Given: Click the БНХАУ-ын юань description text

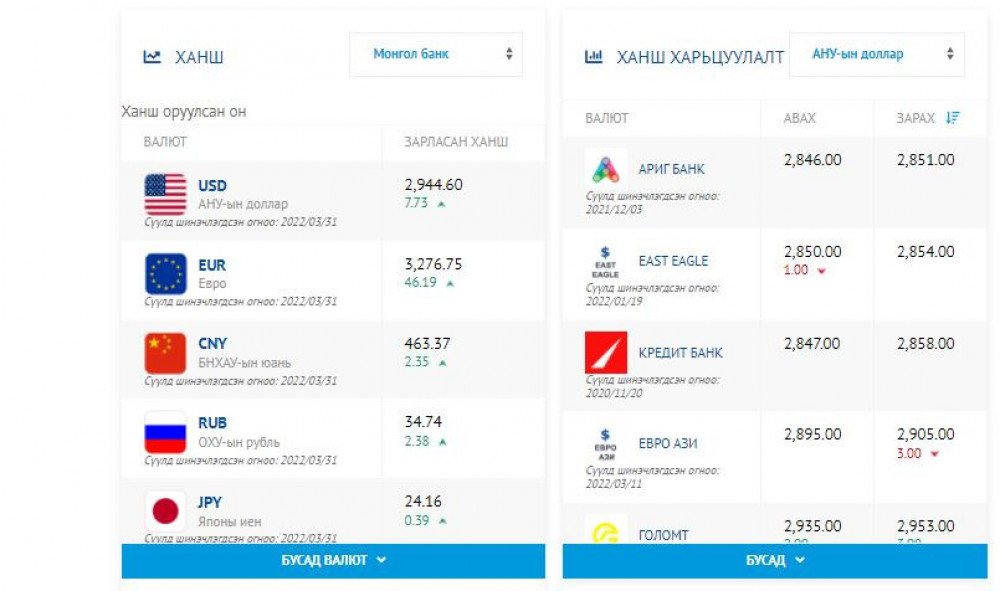Looking at the screenshot, I should pos(244,363).
